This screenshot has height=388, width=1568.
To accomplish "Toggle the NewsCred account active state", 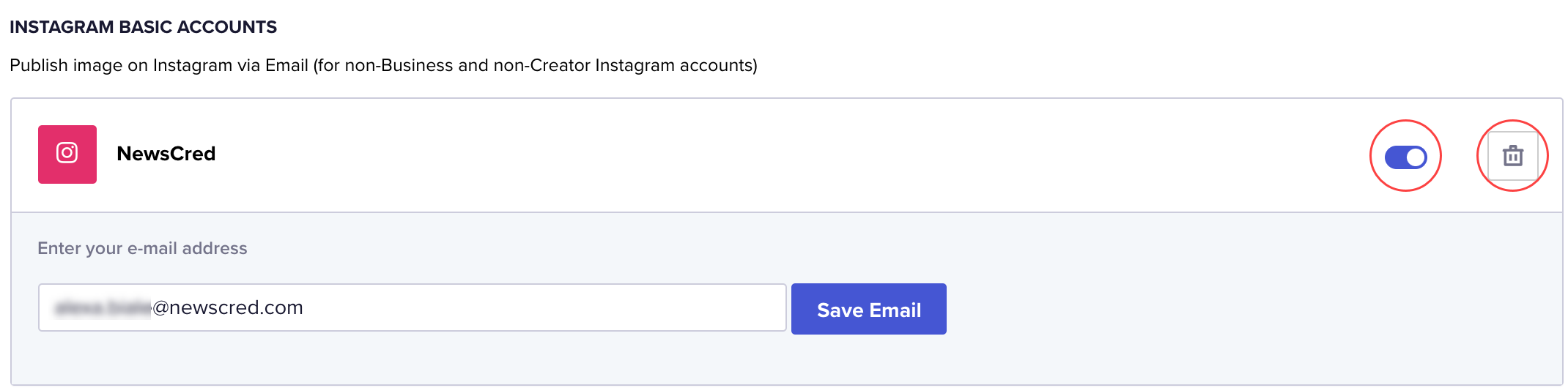I will pyautogui.click(x=1405, y=157).
